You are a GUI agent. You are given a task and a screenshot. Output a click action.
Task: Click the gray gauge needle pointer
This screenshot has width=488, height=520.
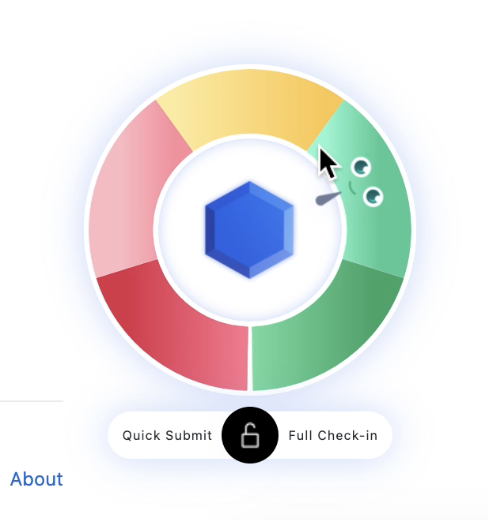(x=328, y=199)
